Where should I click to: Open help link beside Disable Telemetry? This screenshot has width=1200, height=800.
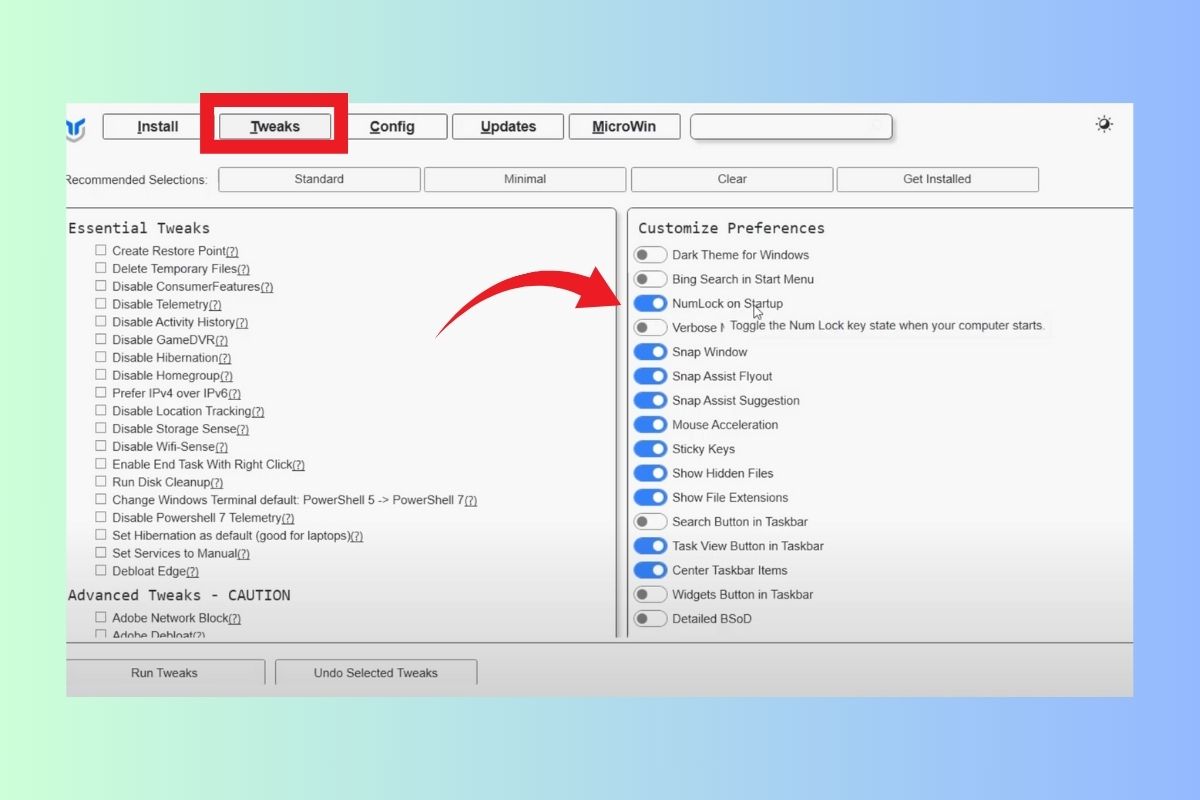215,305
